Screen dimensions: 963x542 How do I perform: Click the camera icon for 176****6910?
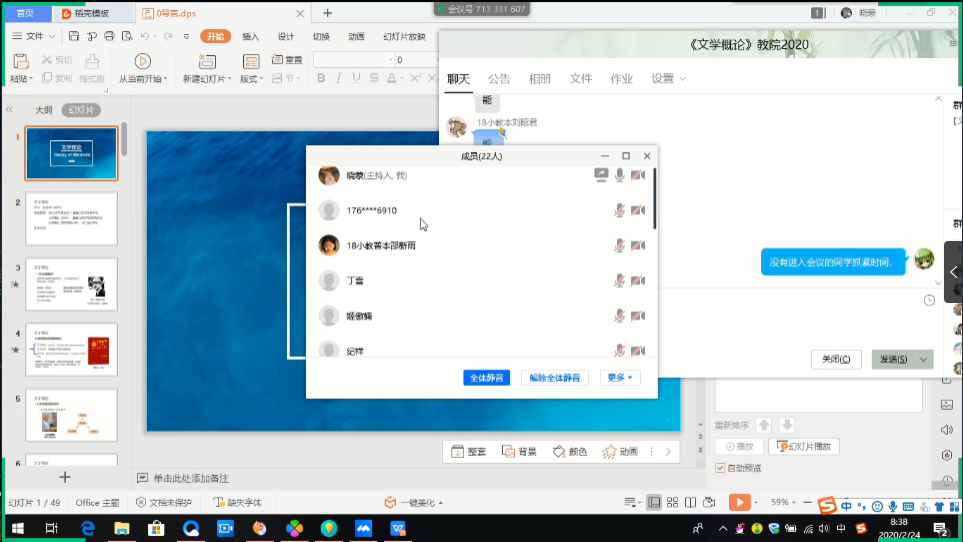tap(638, 210)
